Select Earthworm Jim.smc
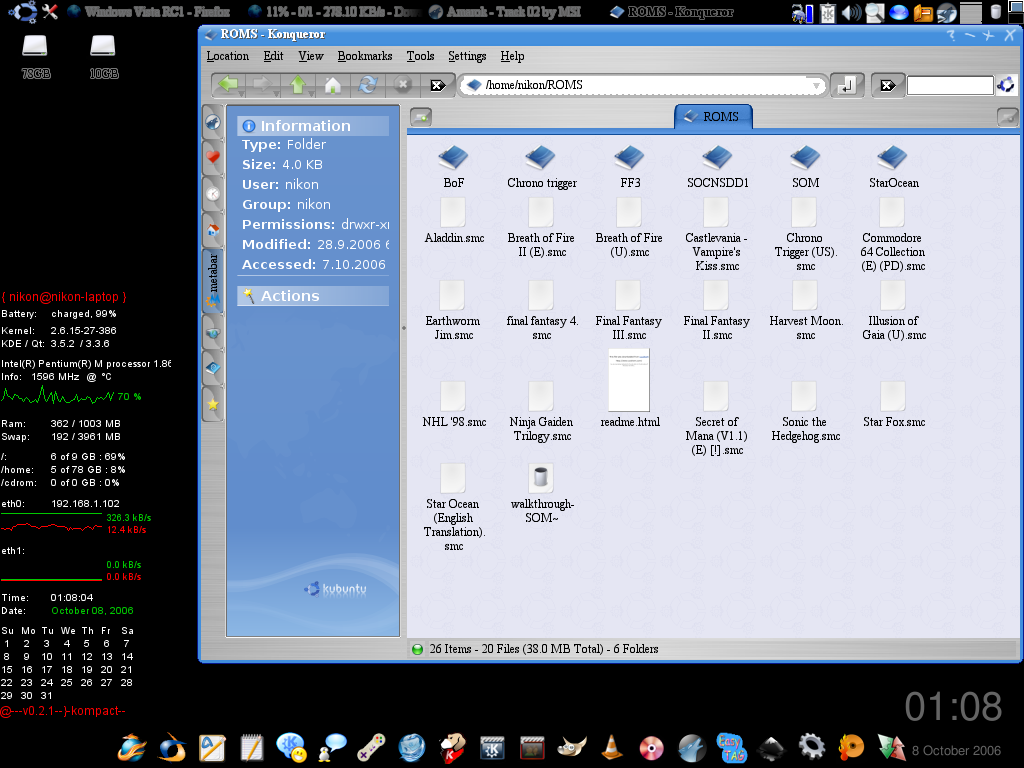The height and width of the screenshot is (768, 1024). 453,312
